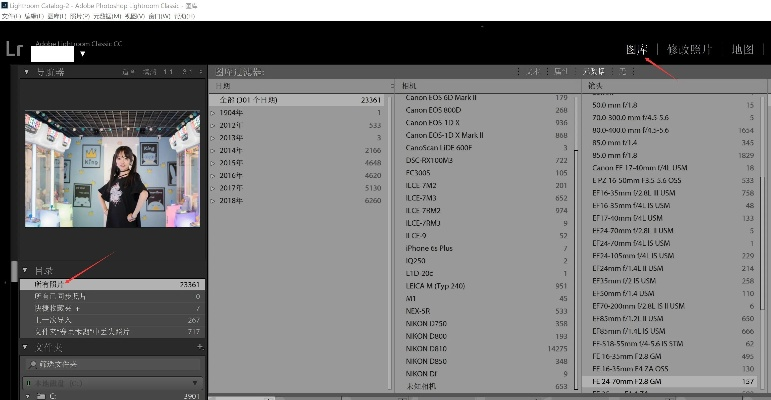Select Canon EOS-1D X Mark II camera
This screenshot has height=400, width=771.
pos(484,135)
